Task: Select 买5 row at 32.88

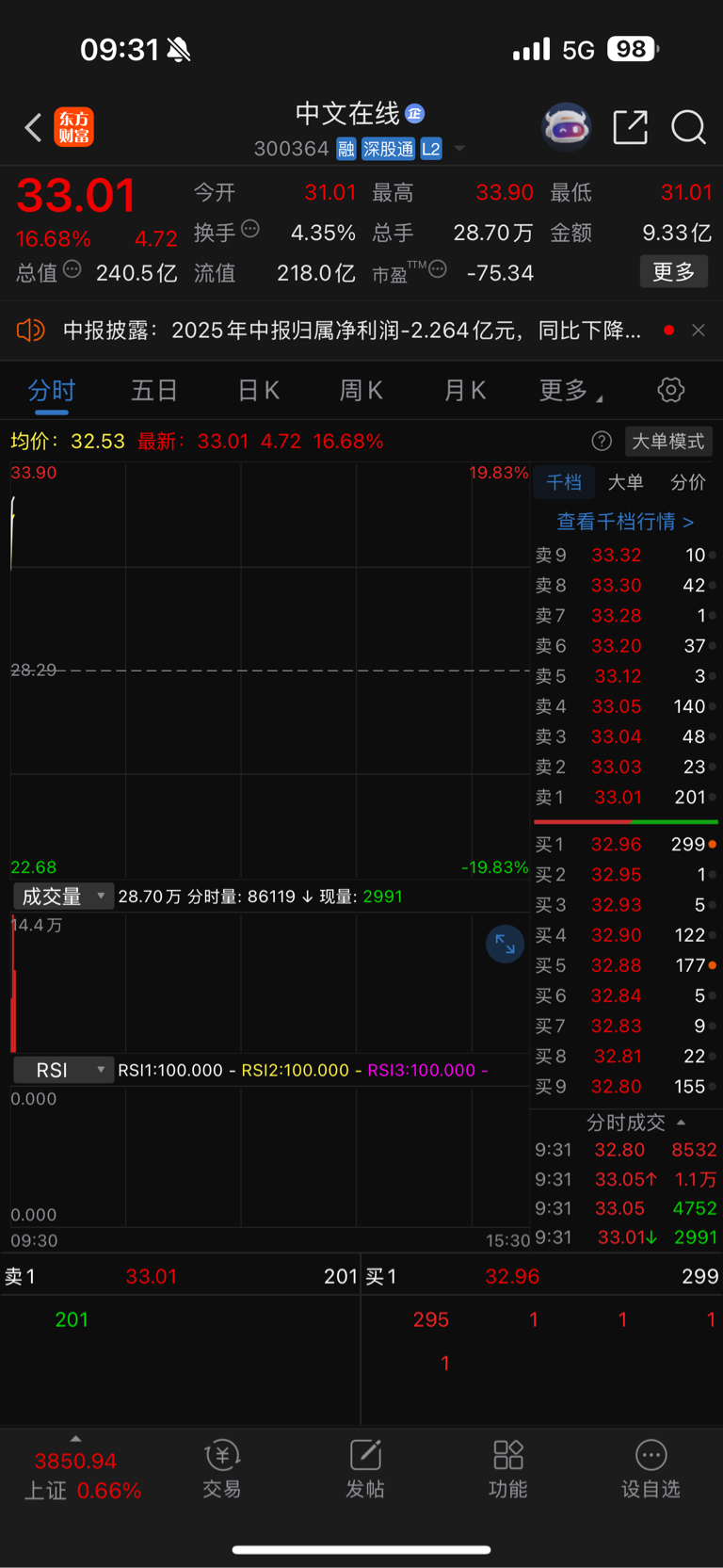Action: tap(625, 965)
